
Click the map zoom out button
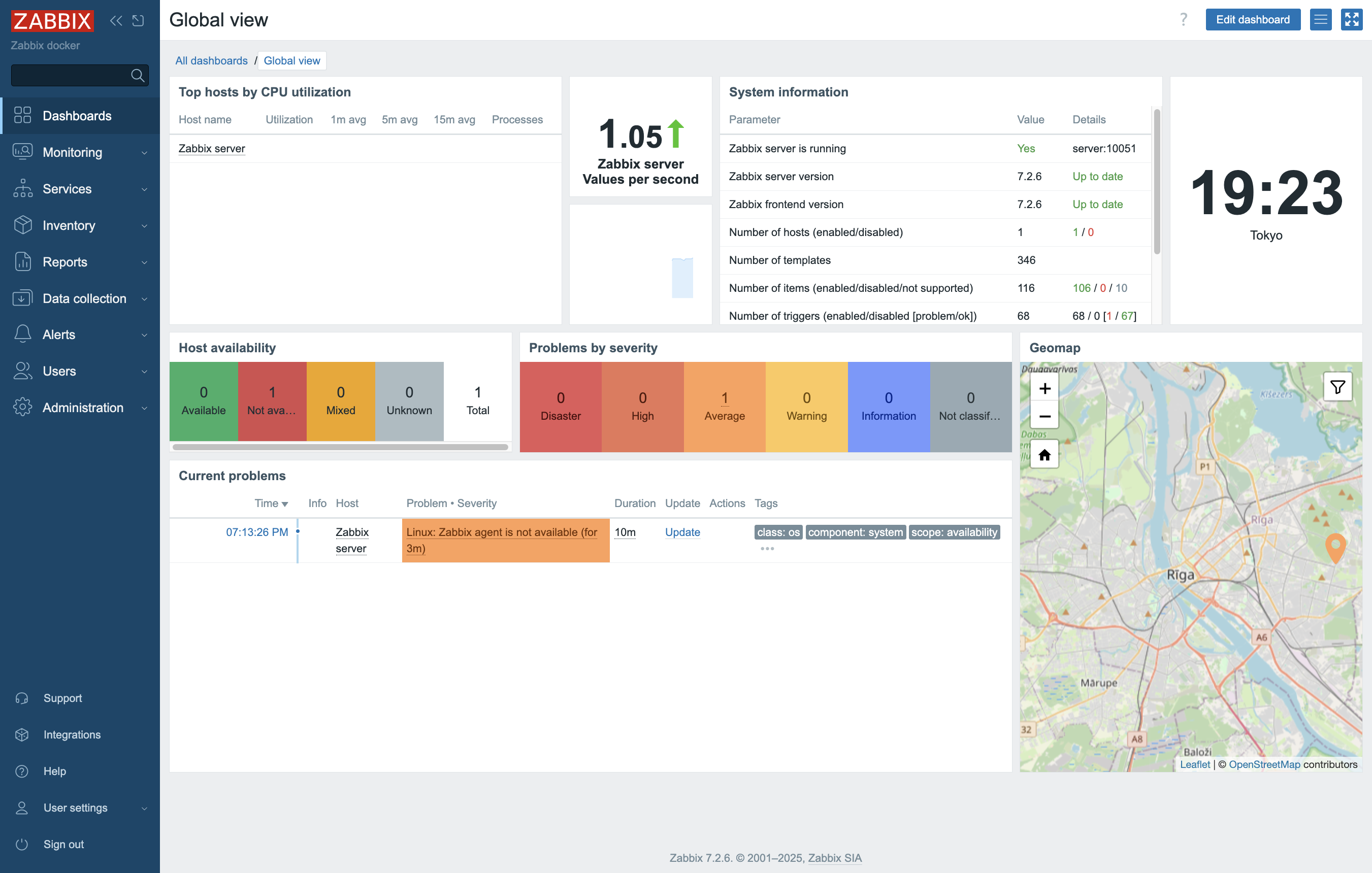point(1044,416)
